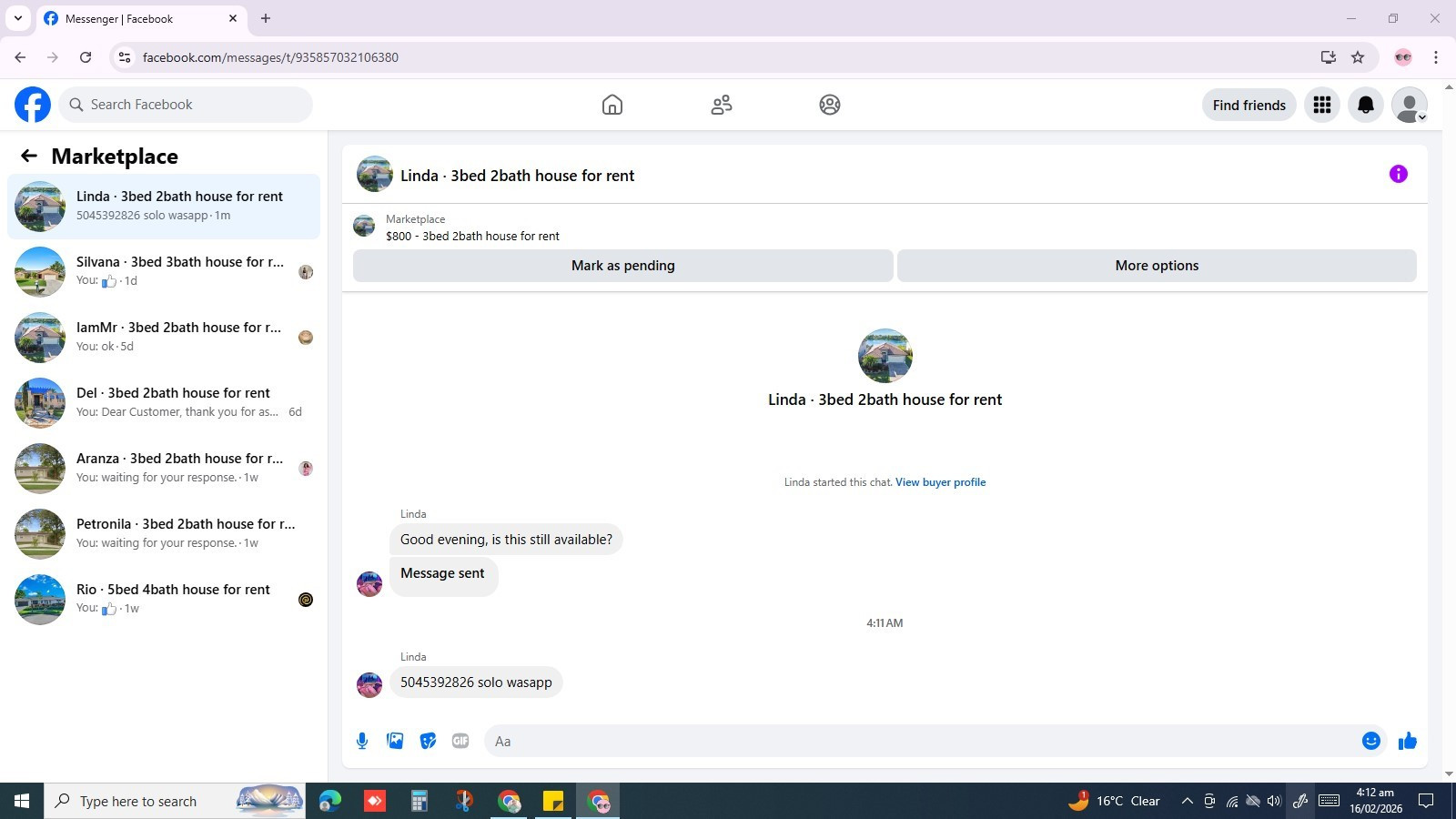Open Facebook notifications bell
The image size is (1456, 819).
(x=1366, y=105)
